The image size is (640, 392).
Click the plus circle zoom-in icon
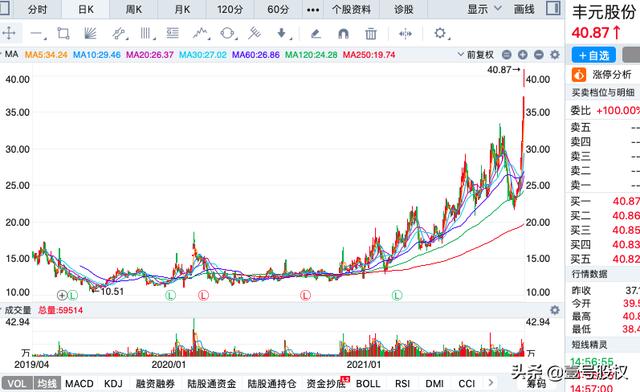click(522, 54)
